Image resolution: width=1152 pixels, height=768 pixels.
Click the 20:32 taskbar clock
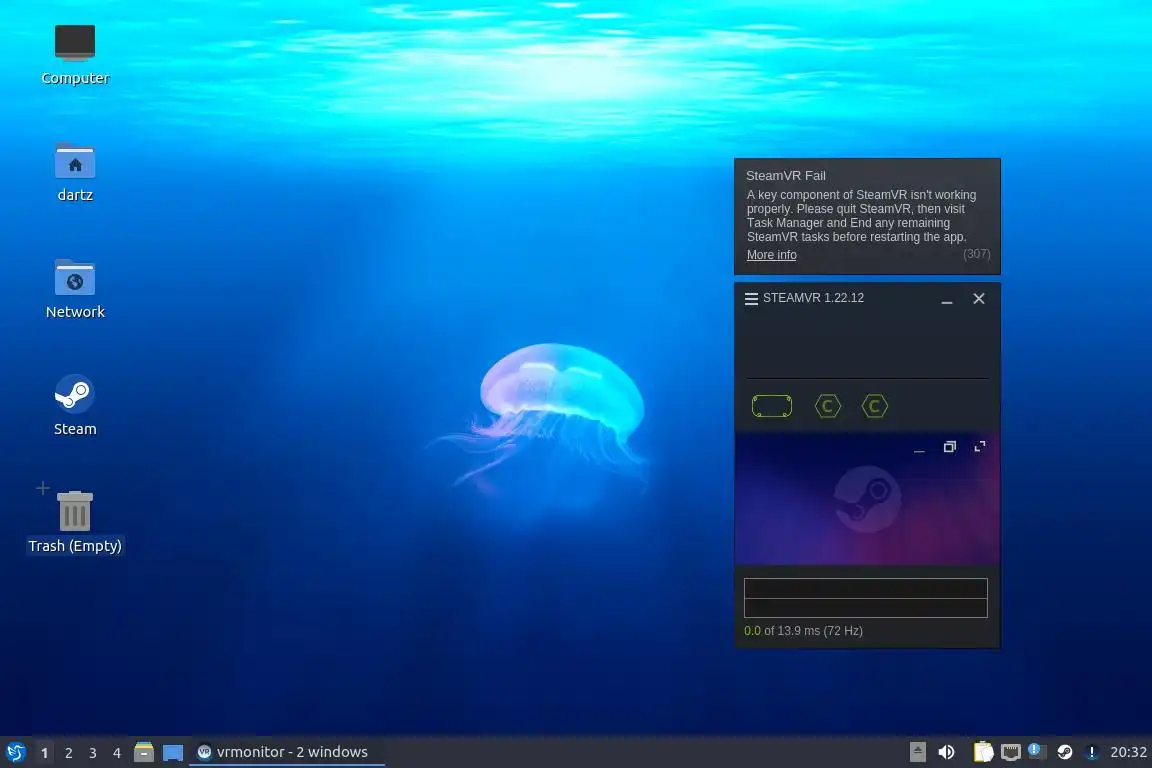tap(1128, 752)
